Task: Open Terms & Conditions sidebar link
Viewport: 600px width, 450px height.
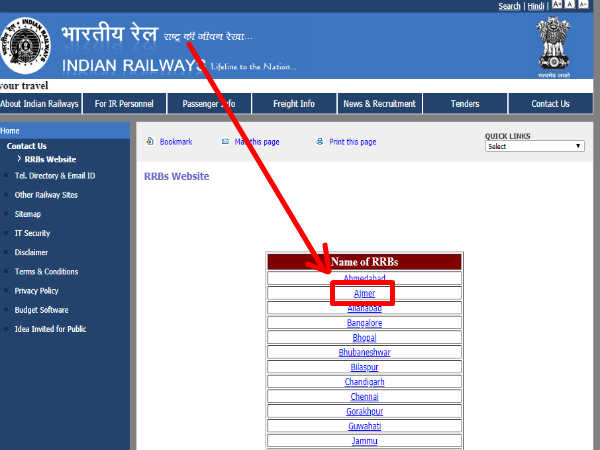Action: pos(46,271)
